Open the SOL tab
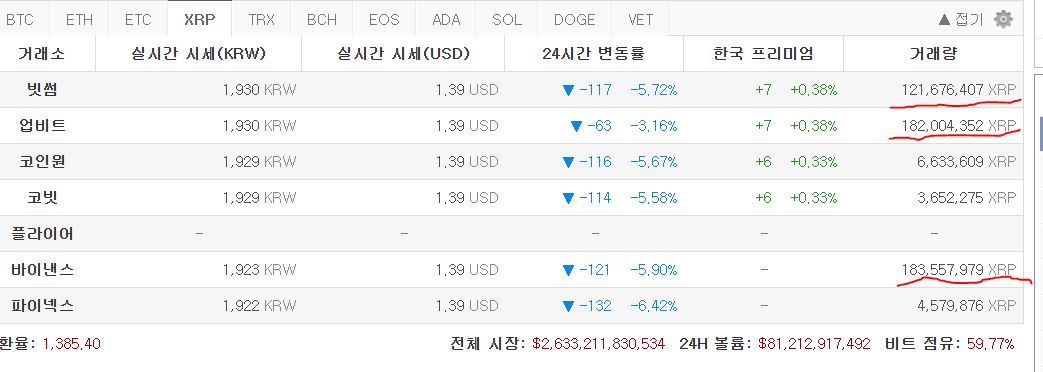The height and width of the screenshot is (372, 1043). coord(507,19)
